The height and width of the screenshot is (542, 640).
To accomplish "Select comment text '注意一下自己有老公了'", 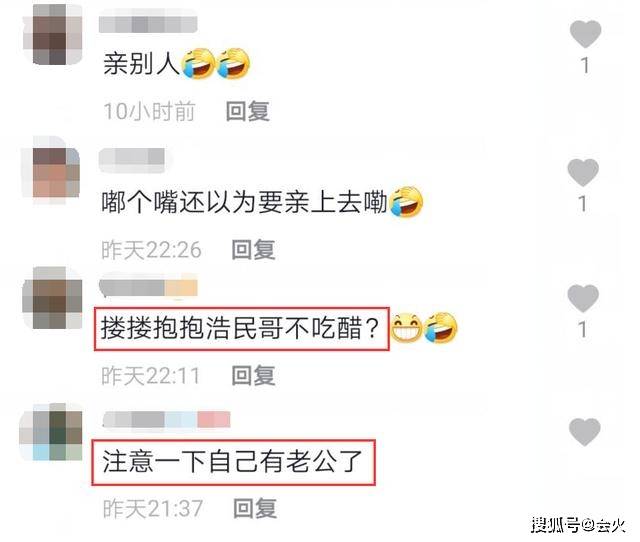I will [x=232, y=462].
